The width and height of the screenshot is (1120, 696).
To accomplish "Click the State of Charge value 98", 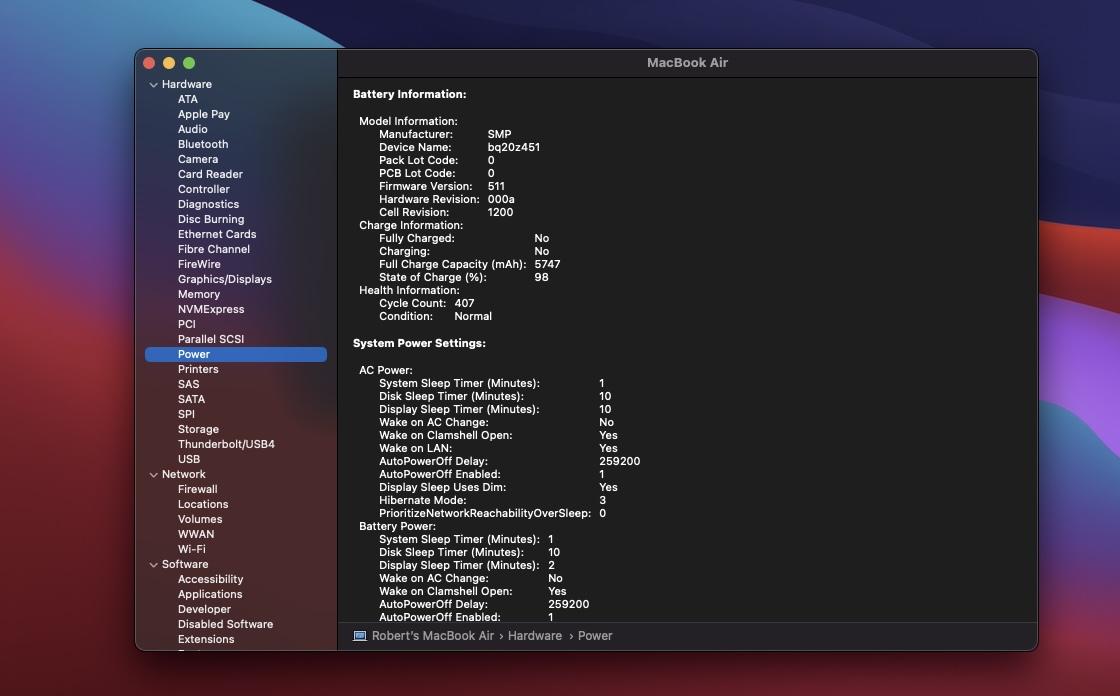I will point(541,277).
